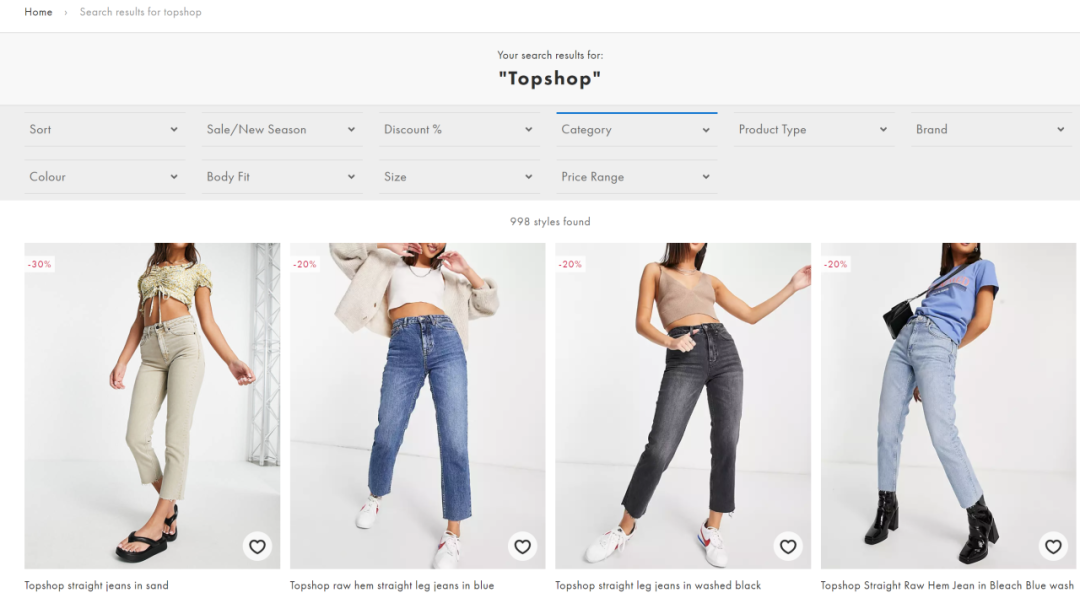This screenshot has height=598, width=1080.
Task: Open the Colour filter dropdown
Action: point(105,177)
